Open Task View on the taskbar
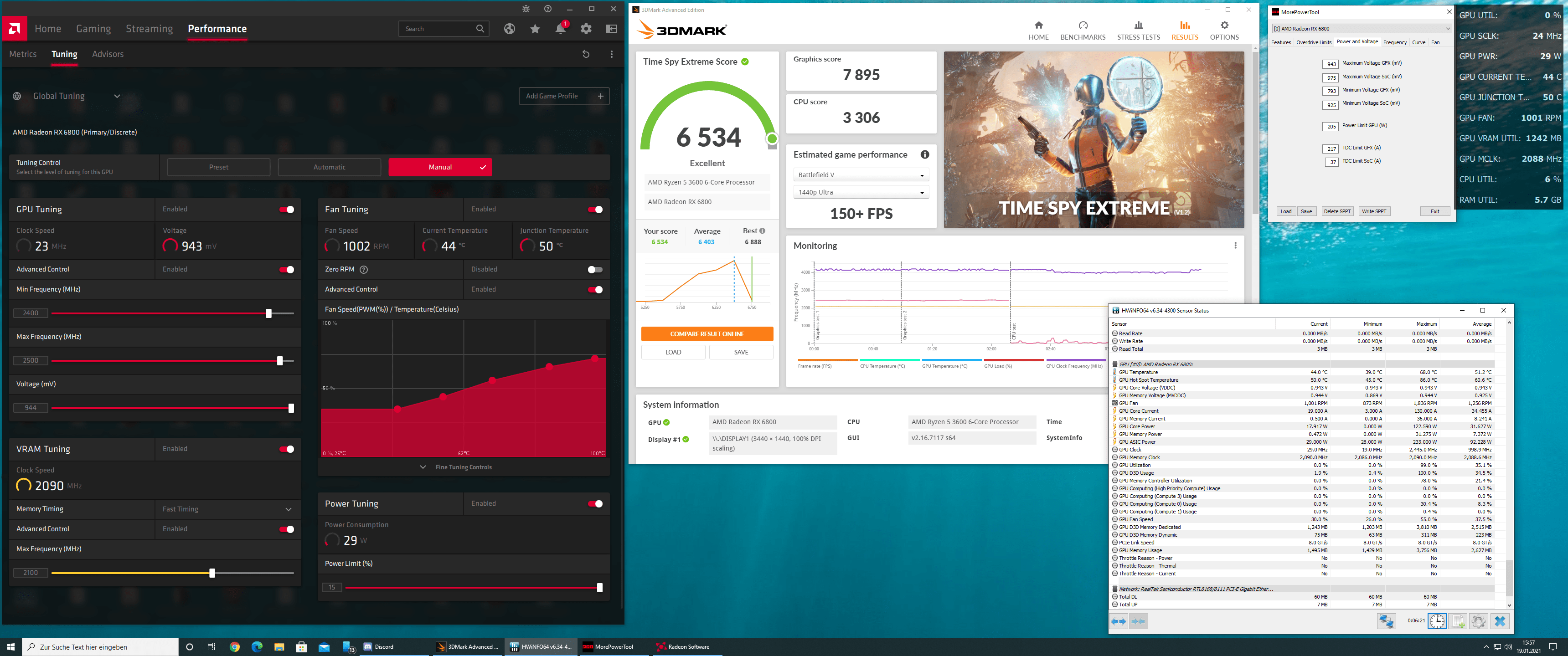The height and width of the screenshot is (656, 1568). [212, 647]
